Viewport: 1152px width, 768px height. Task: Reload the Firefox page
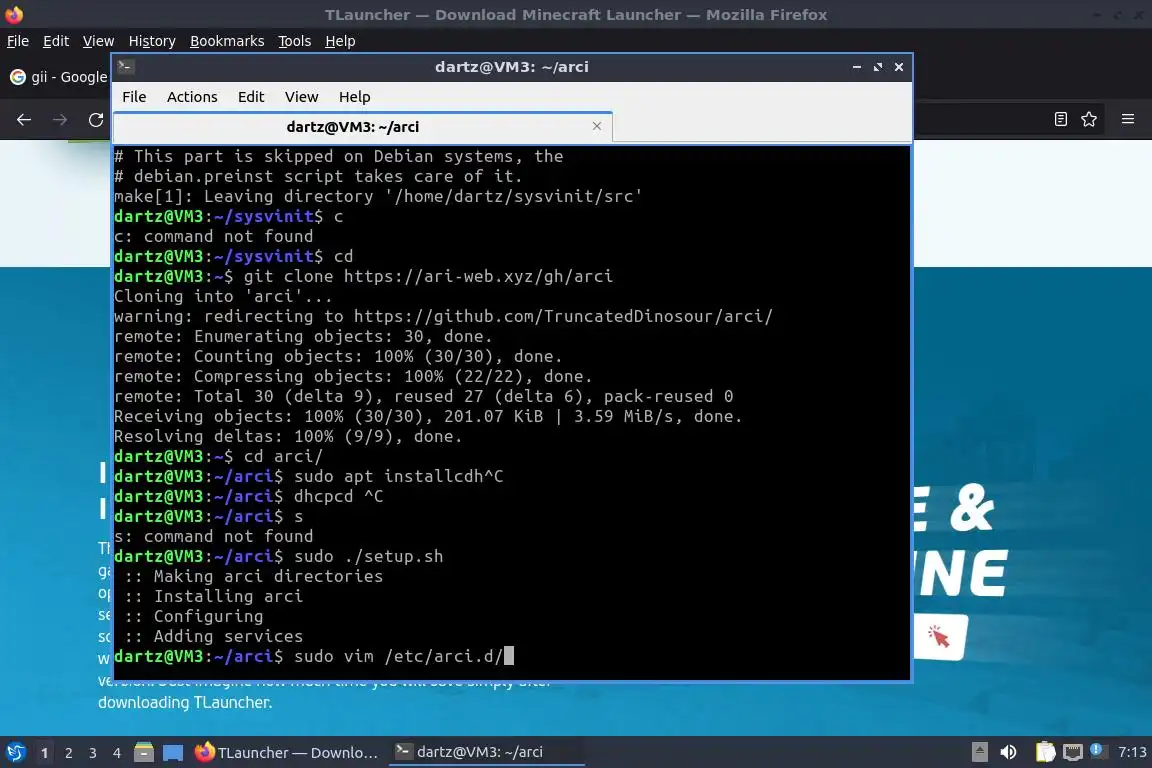click(x=96, y=119)
